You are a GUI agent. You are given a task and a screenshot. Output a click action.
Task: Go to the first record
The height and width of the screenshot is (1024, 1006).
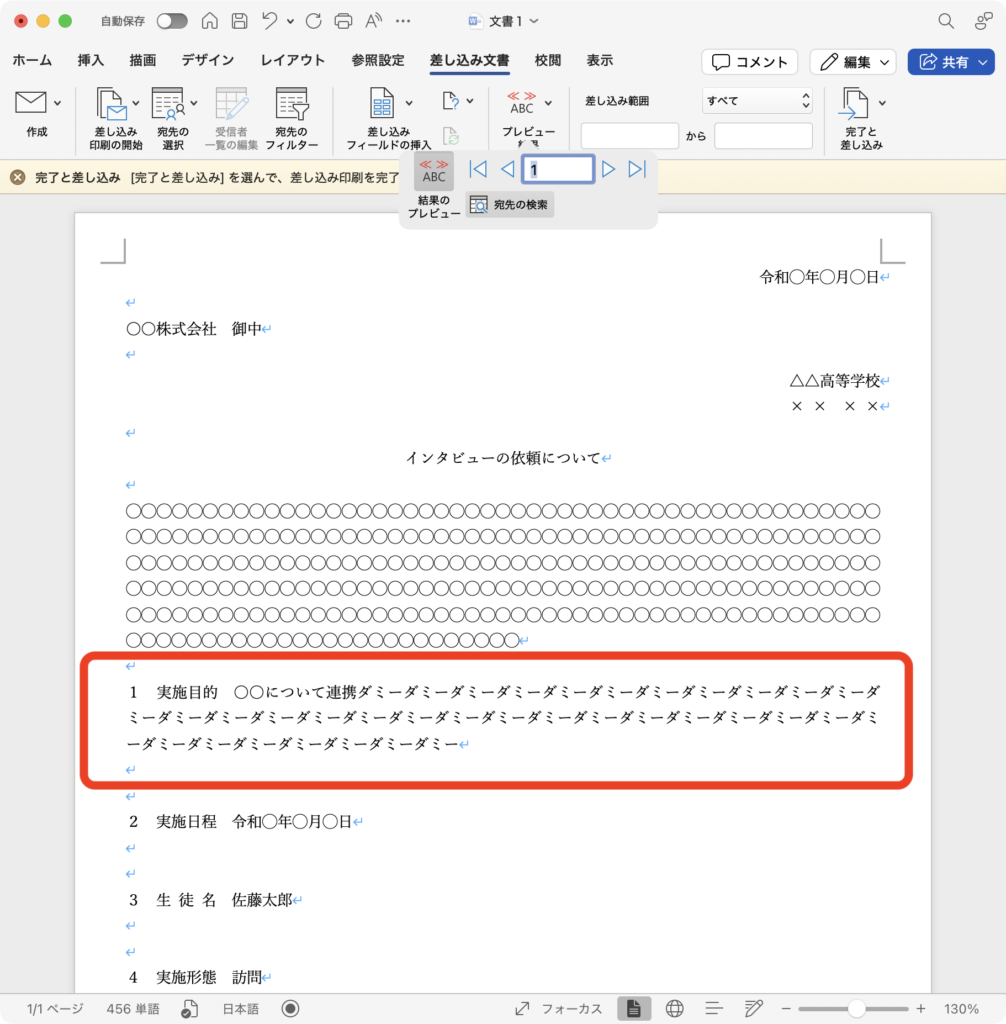478,169
